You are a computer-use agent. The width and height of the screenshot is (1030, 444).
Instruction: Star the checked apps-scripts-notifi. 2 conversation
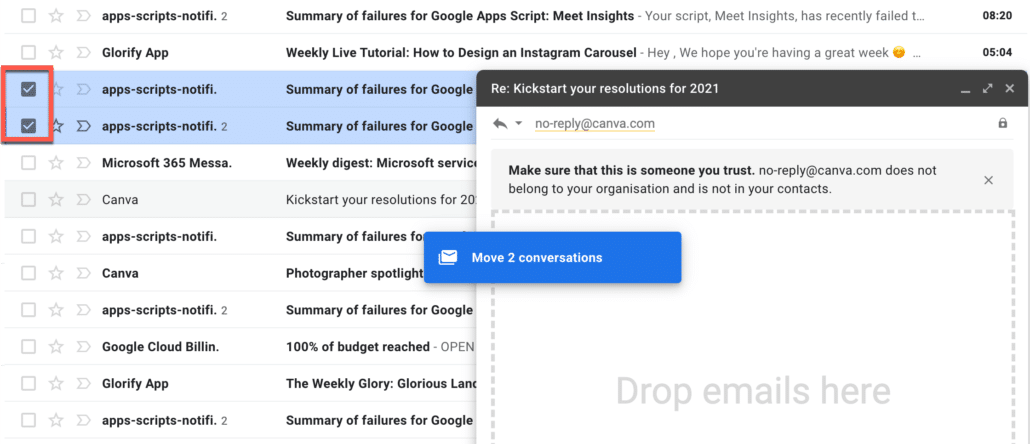coord(58,126)
